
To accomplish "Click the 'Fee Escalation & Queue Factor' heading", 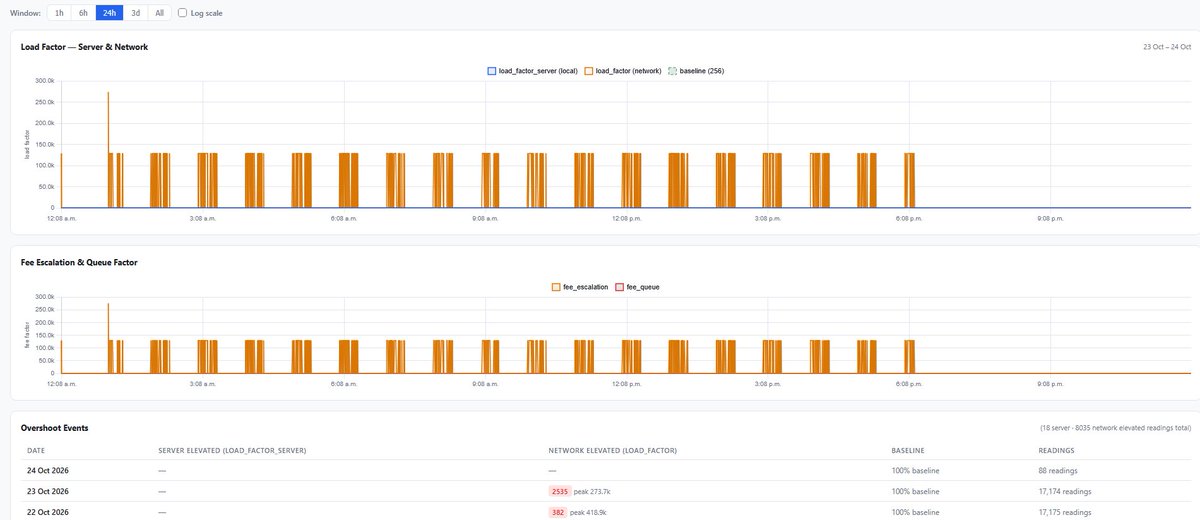I will [x=79, y=262].
